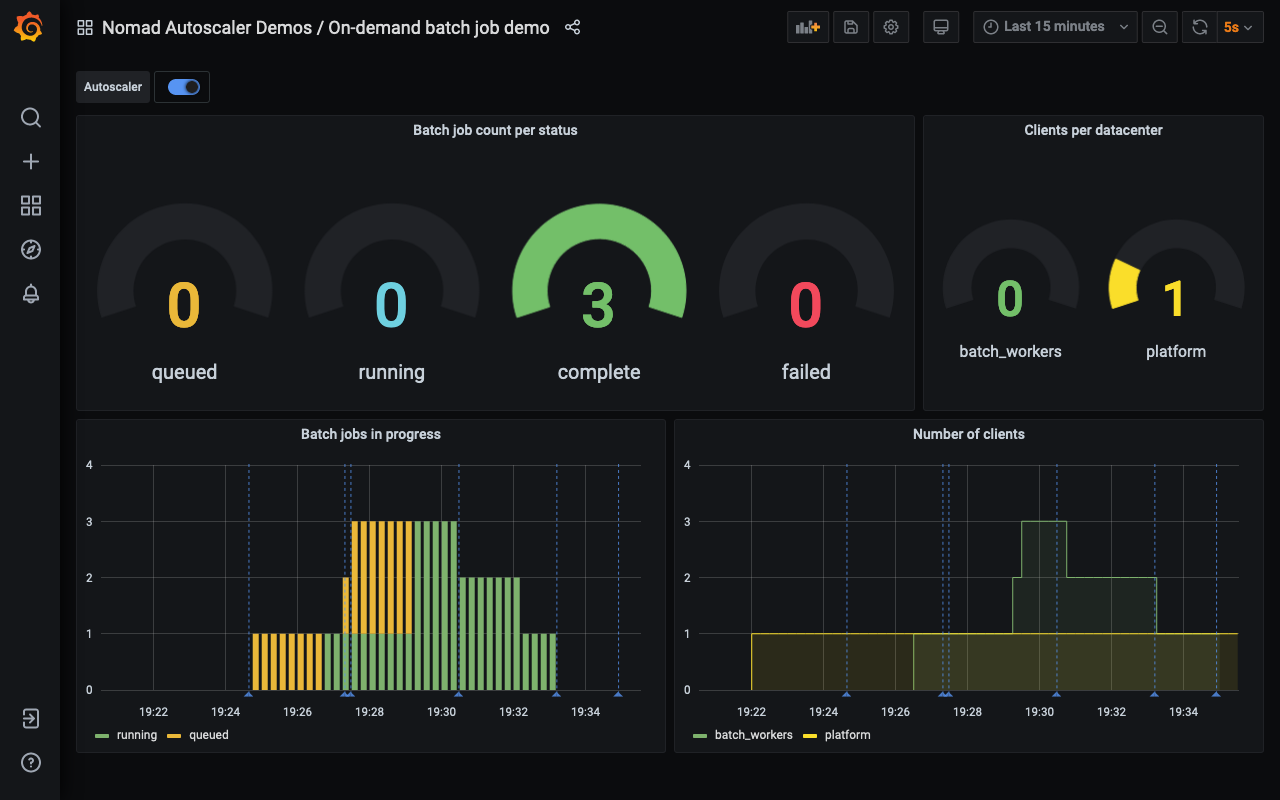
Task: Click the 19:24 annotation marker in Batch jobs chart
Action: (x=249, y=693)
